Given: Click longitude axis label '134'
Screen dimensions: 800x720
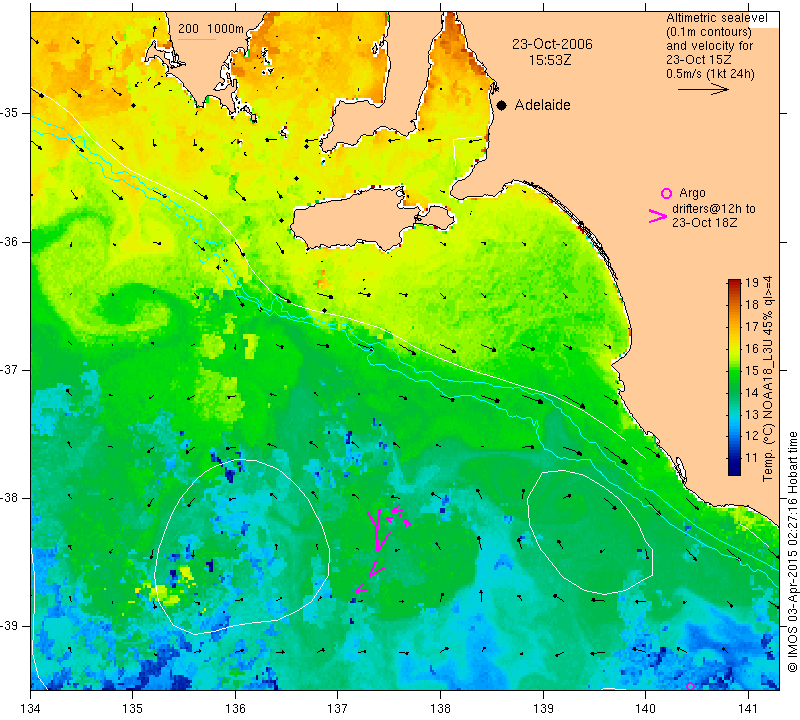Looking at the screenshot, I should [x=31, y=708].
